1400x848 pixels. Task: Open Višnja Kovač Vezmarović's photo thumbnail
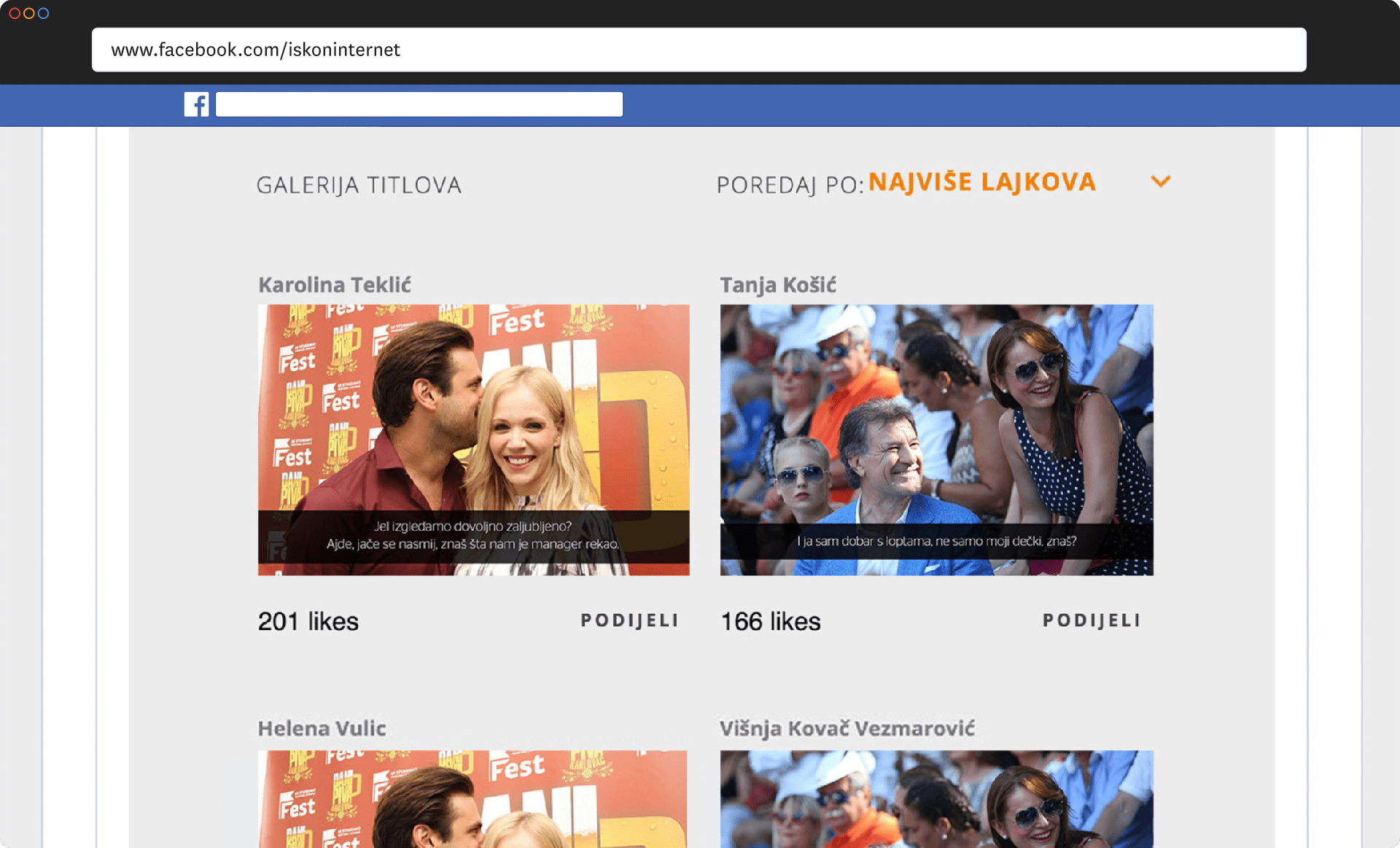point(936,799)
